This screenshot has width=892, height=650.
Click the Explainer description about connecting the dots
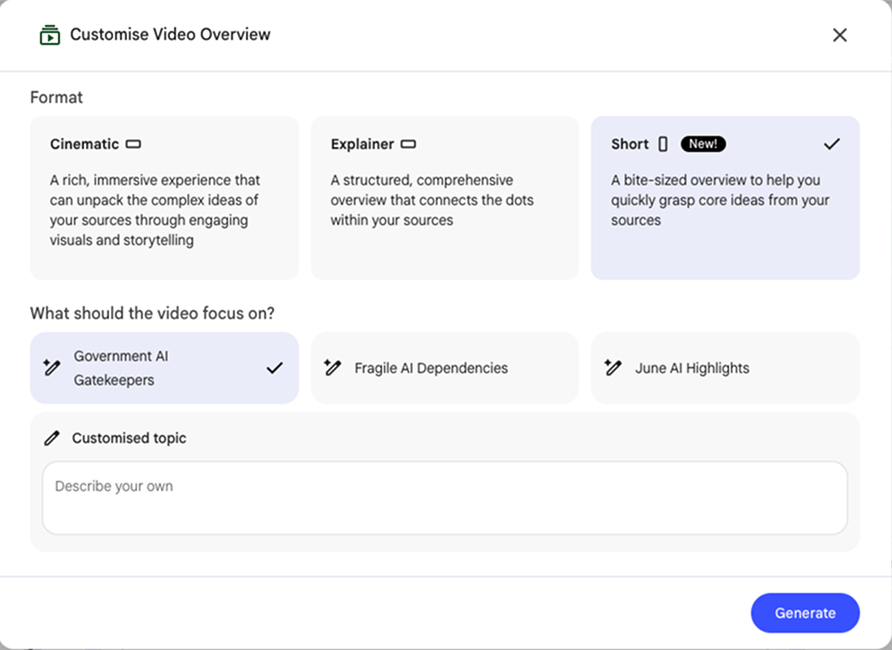coord(432,200)
